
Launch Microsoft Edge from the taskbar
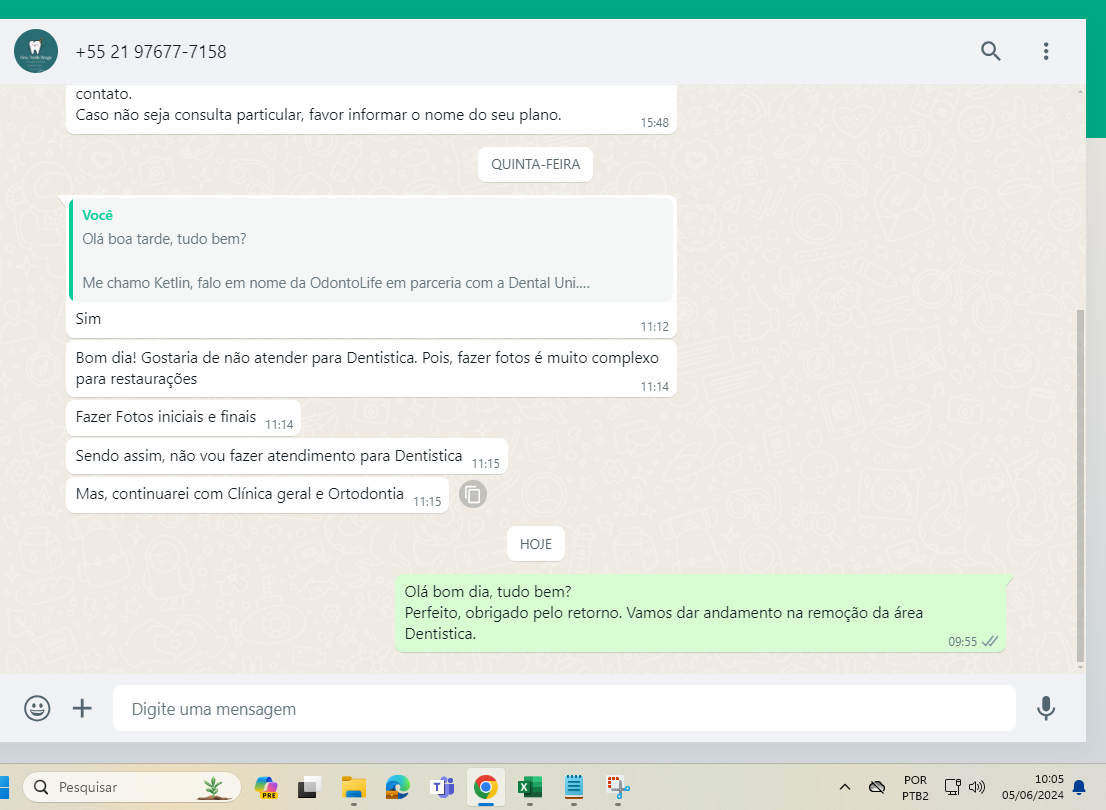(398, 787)
